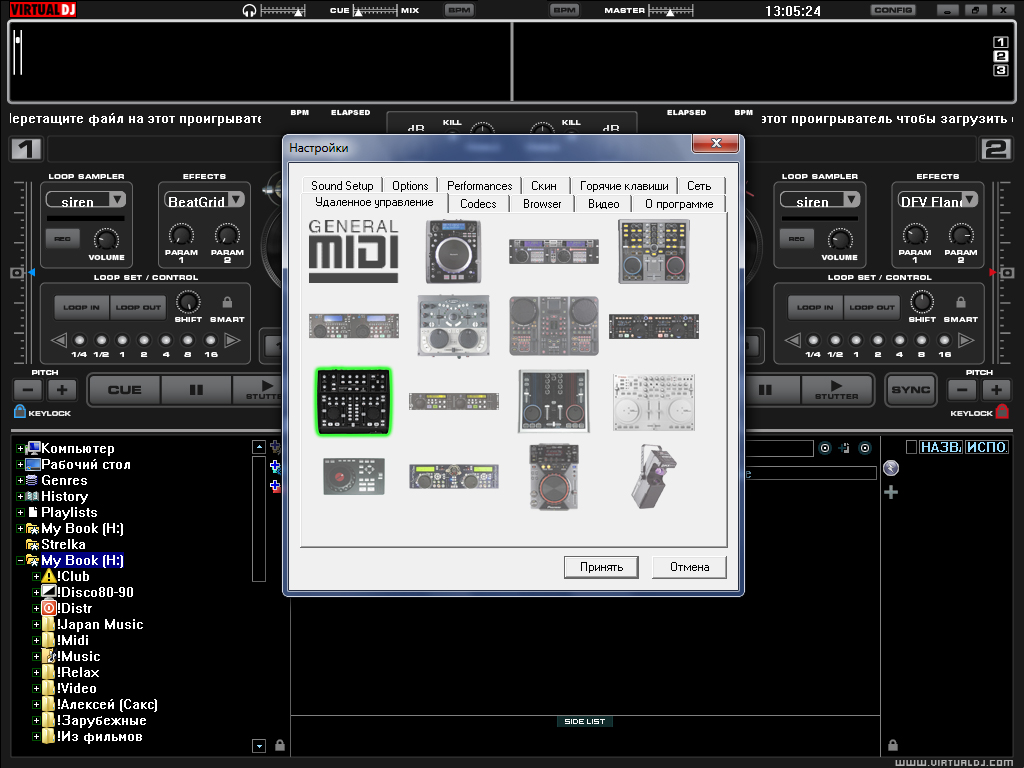1024x768 pixels.
Task: Switch to the О программе tab
Action: [679, 204]
